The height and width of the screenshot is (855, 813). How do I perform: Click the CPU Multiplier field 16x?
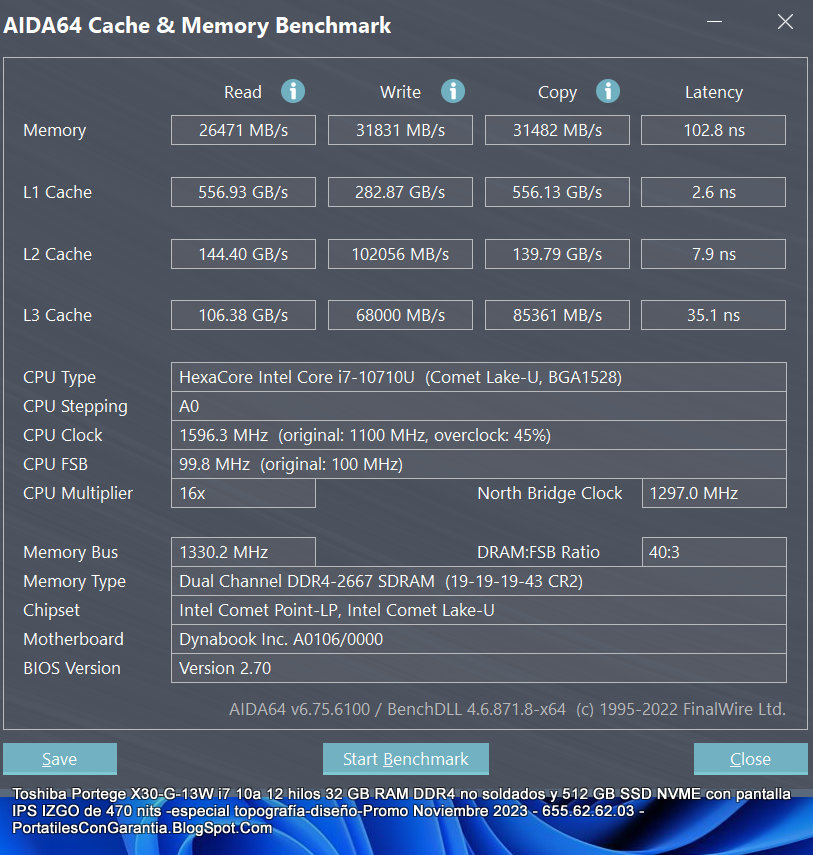[x=243, y=493]
